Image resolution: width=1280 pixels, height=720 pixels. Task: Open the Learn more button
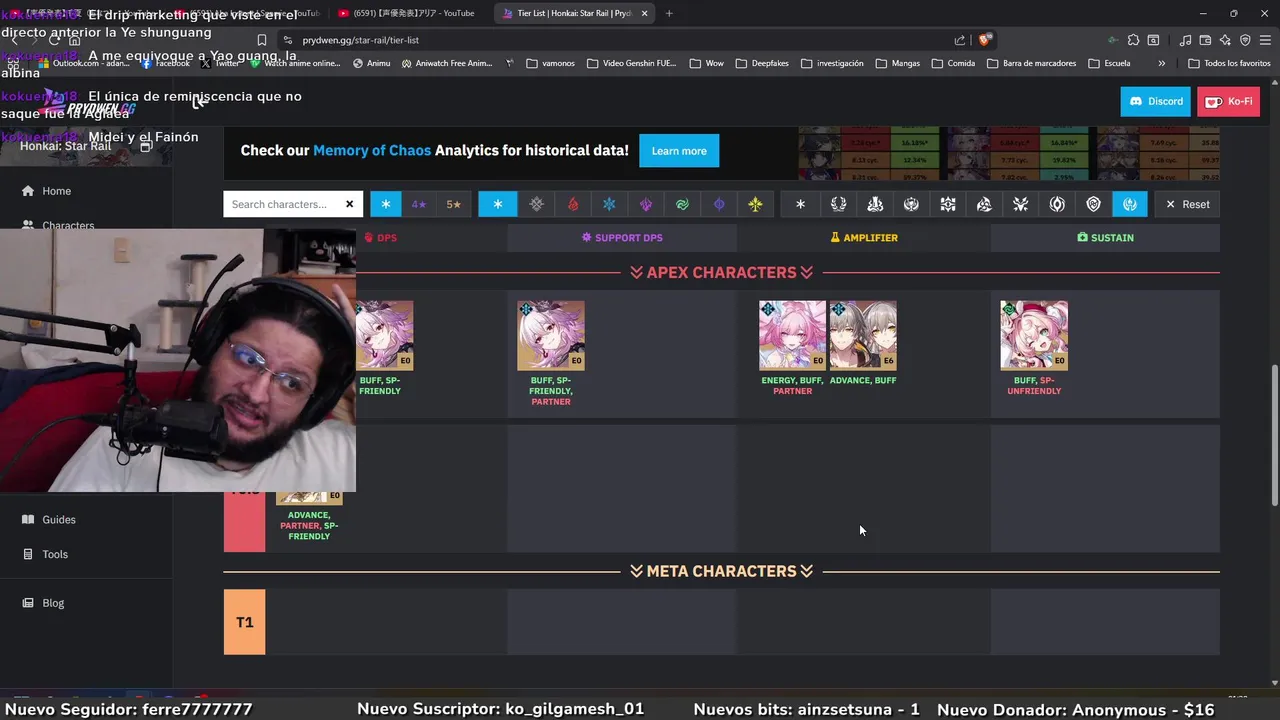pos(679,151)
